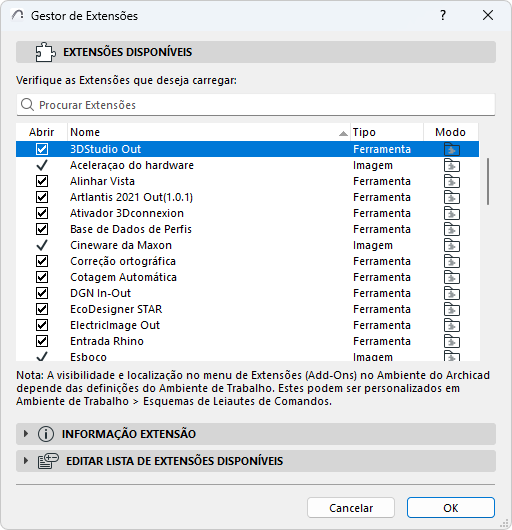Toggle the Artlantis 2021 Out checkbox
512x530 pixels.
42,197
